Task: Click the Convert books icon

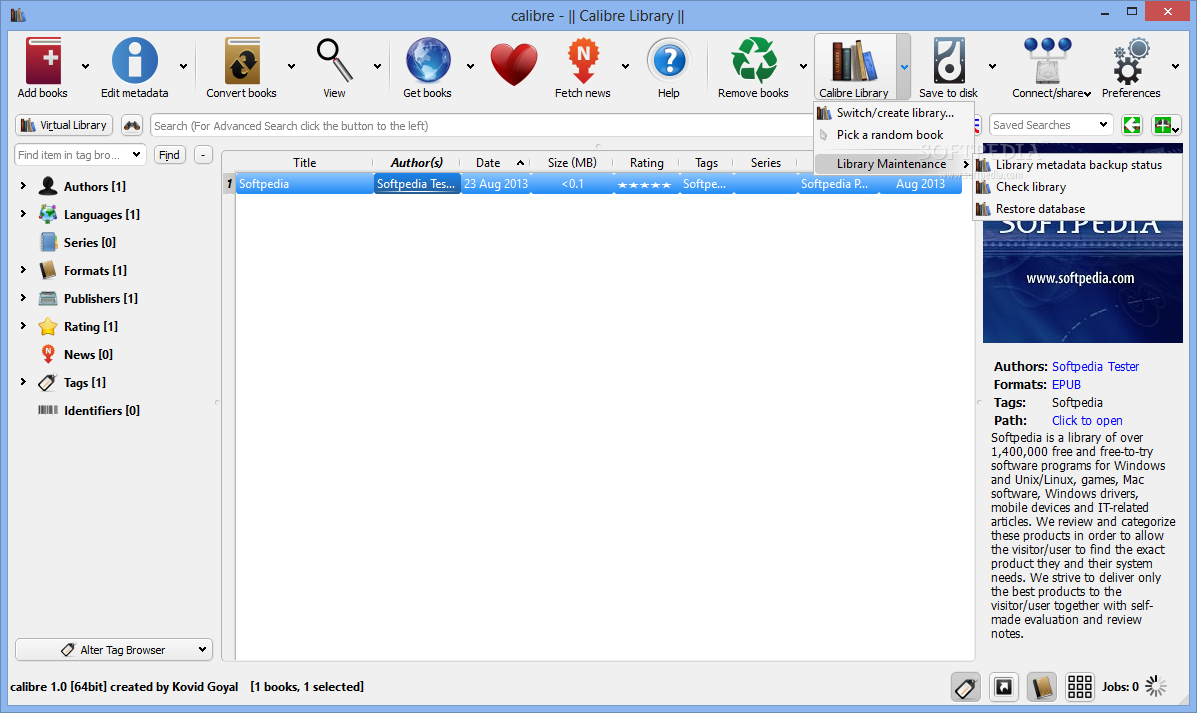Action: (242, 61)
